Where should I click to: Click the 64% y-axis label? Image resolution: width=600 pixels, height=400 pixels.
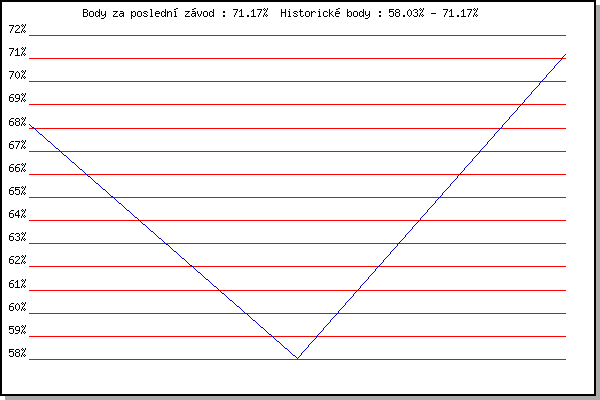coord(17,214)
